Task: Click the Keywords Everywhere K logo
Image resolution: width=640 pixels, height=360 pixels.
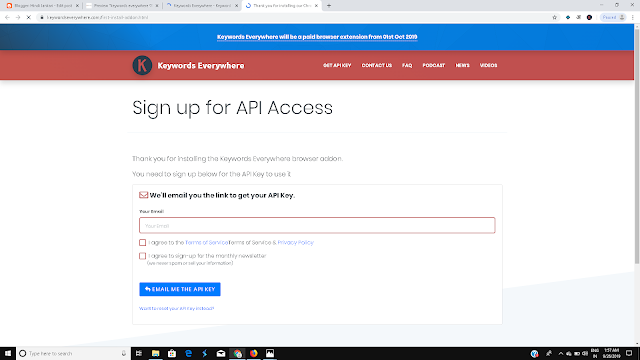Action: click(x=142, y=65)
